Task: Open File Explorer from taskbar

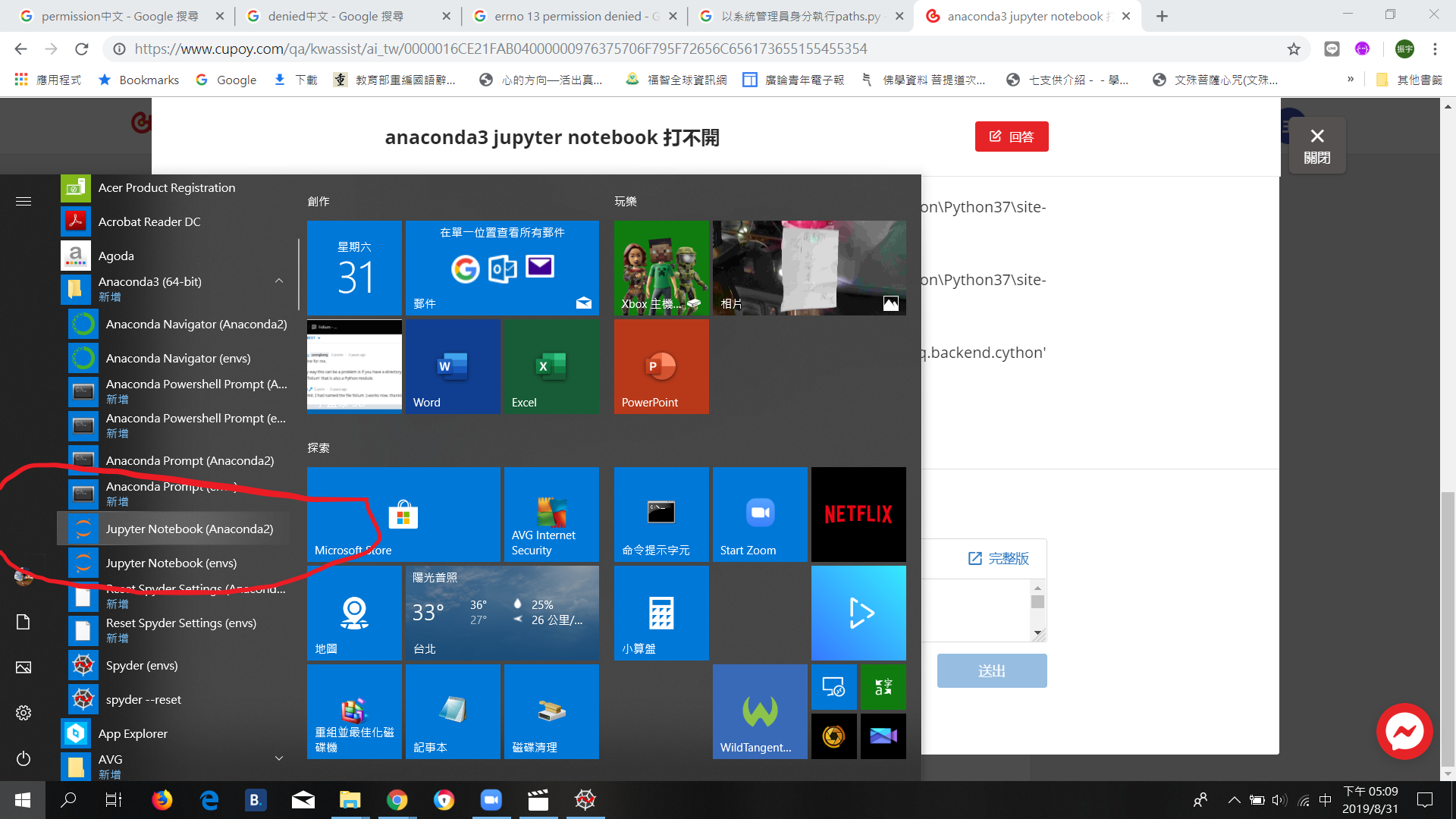Action: click(x=350, y=800)
